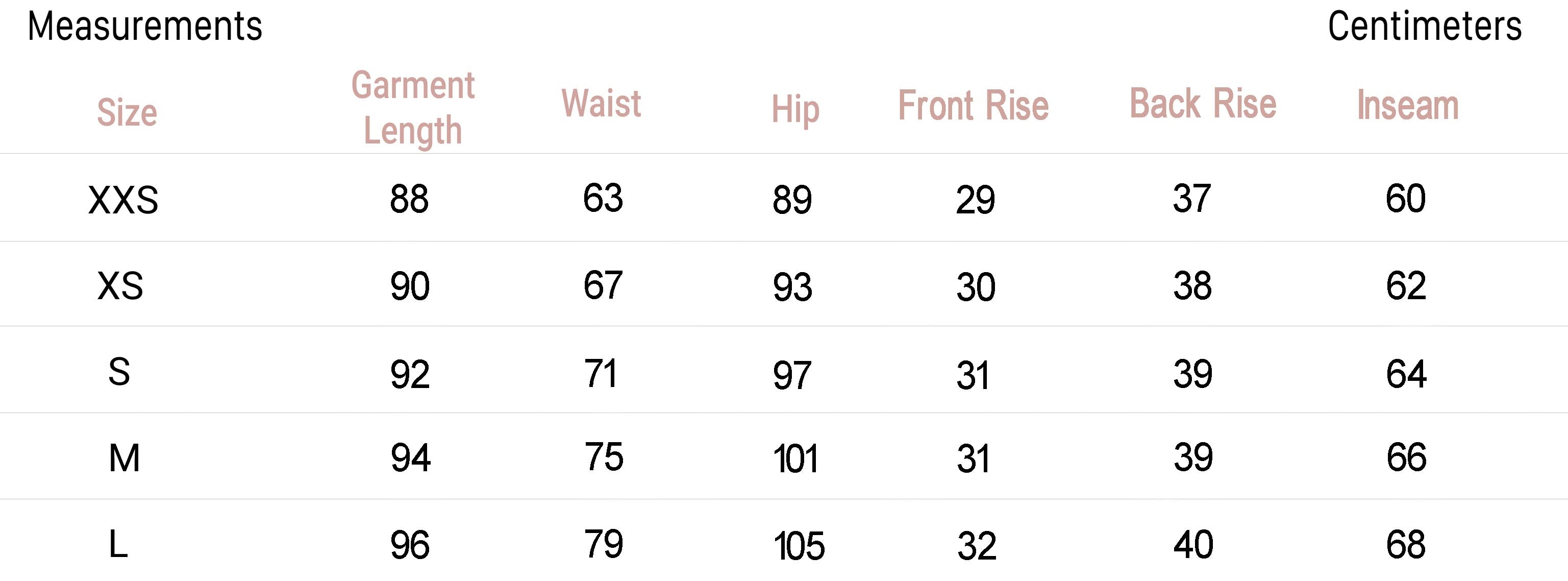Click the XXS back rise value 37
The image size is (1568, 581).
(x=1192, y=199)
